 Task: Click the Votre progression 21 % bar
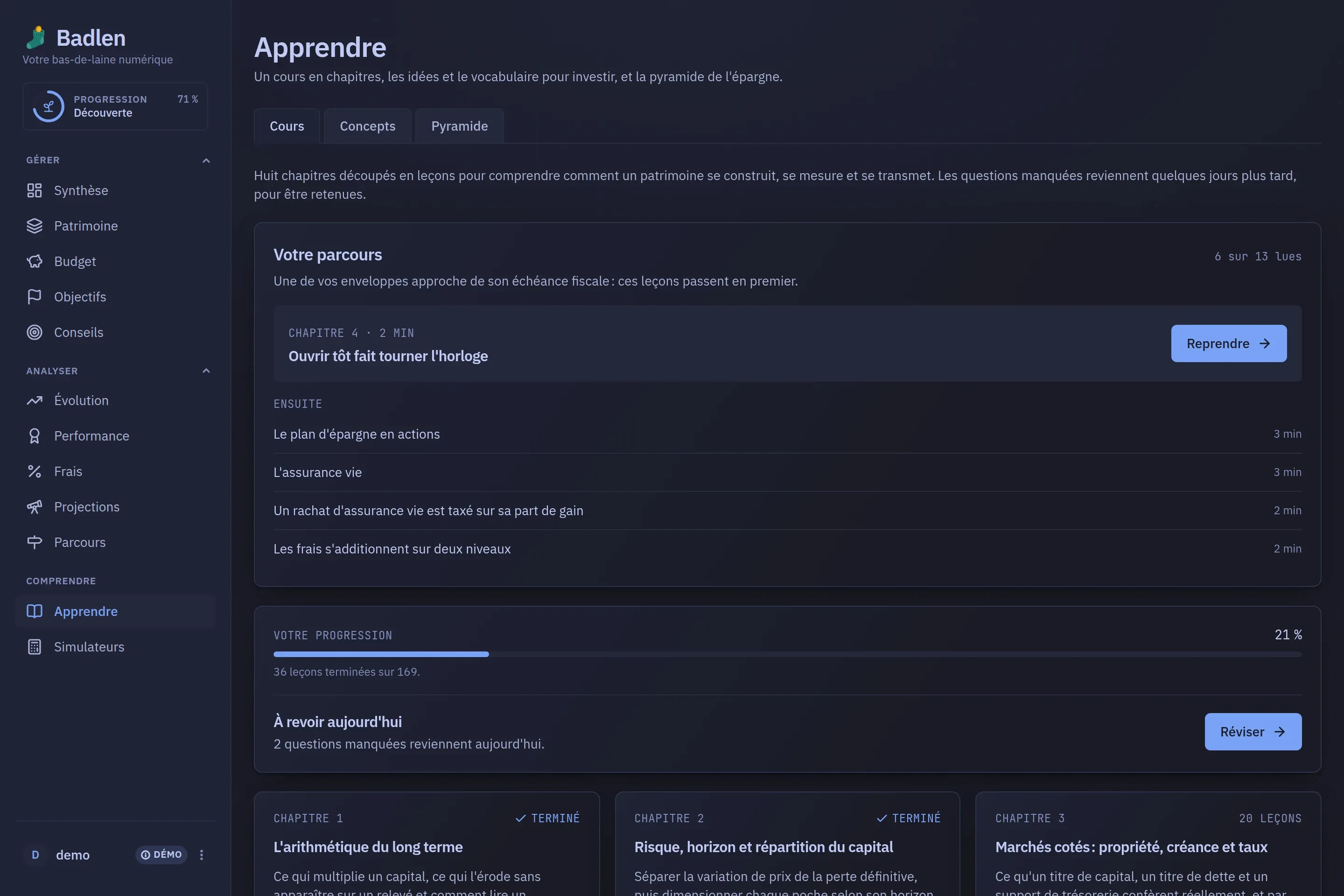click(787, 654)
